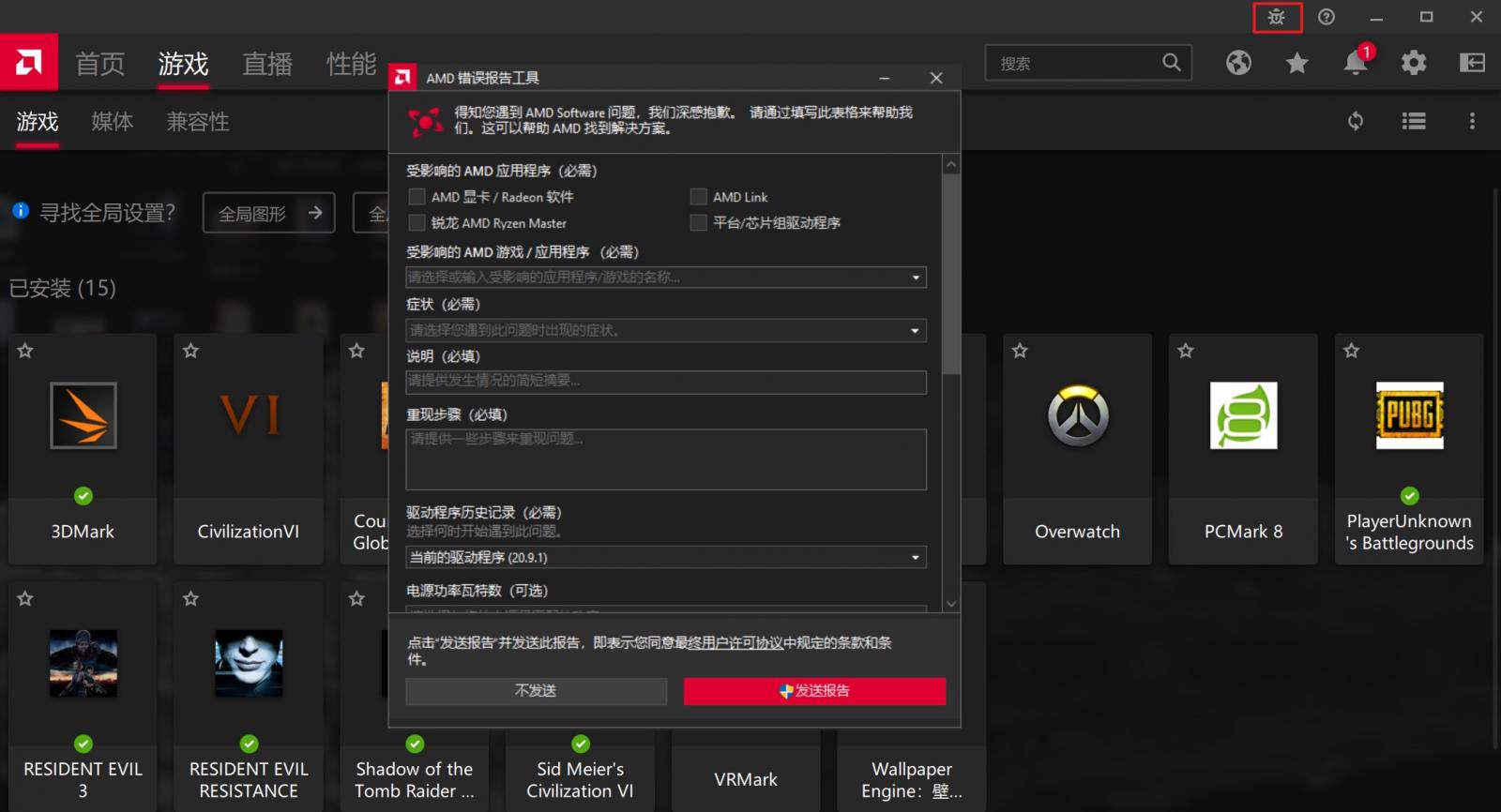
Task: Open the help question mark icon
Action: click(x=1327, y=17)
